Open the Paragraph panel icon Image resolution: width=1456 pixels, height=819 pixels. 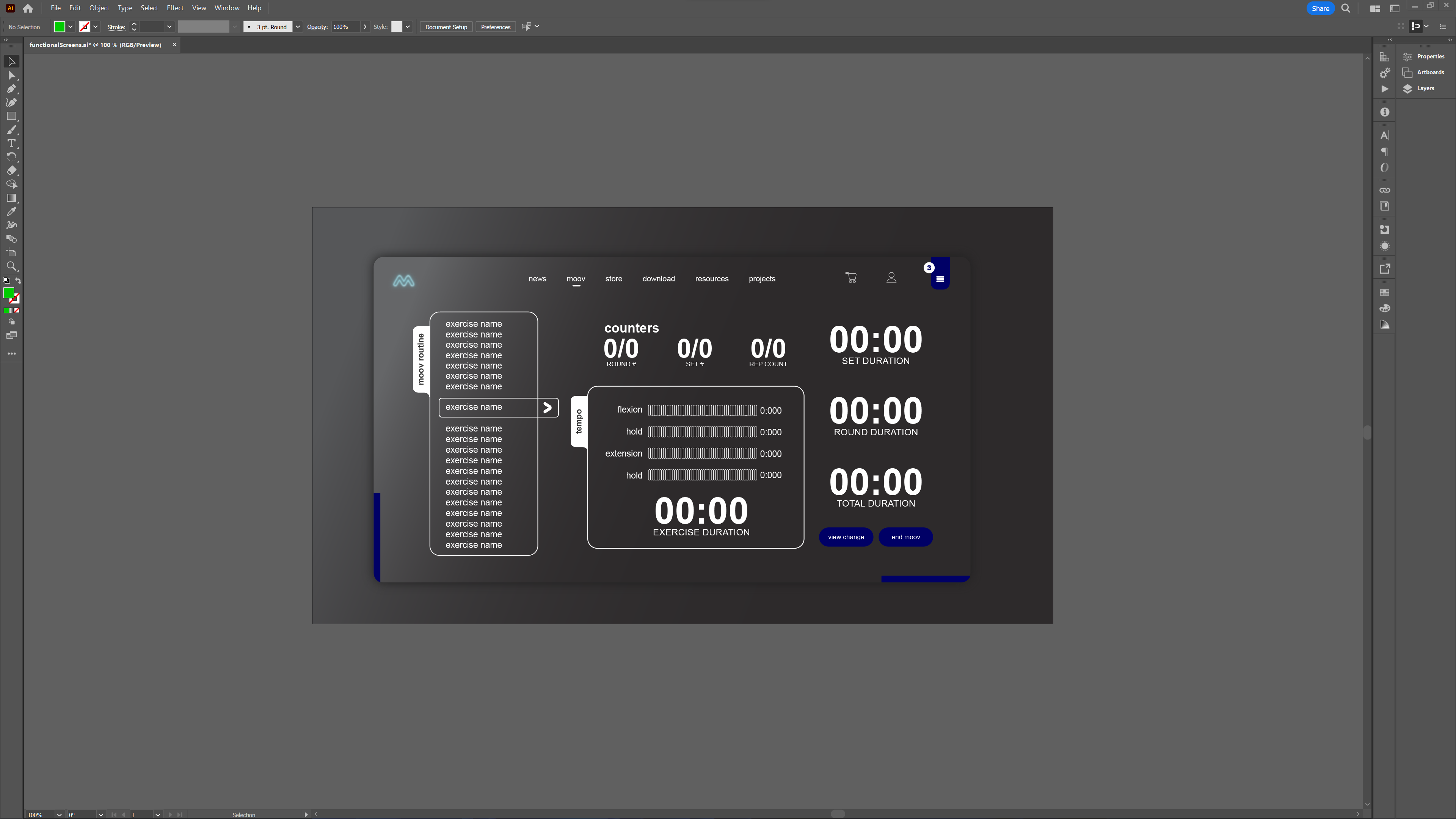coord(1384,152)
